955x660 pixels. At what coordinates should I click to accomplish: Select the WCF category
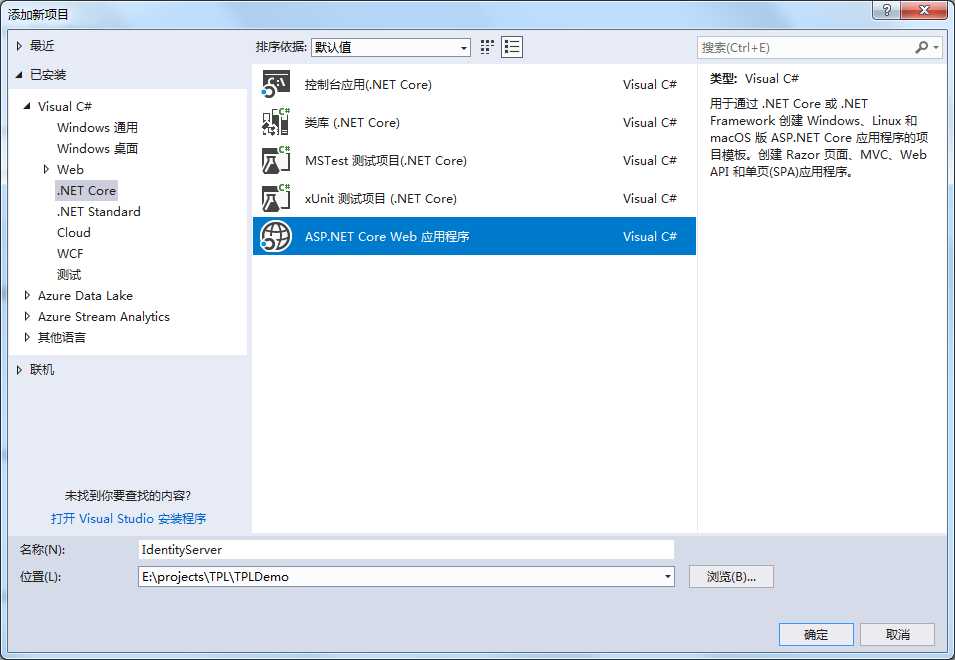coord(70,253)
